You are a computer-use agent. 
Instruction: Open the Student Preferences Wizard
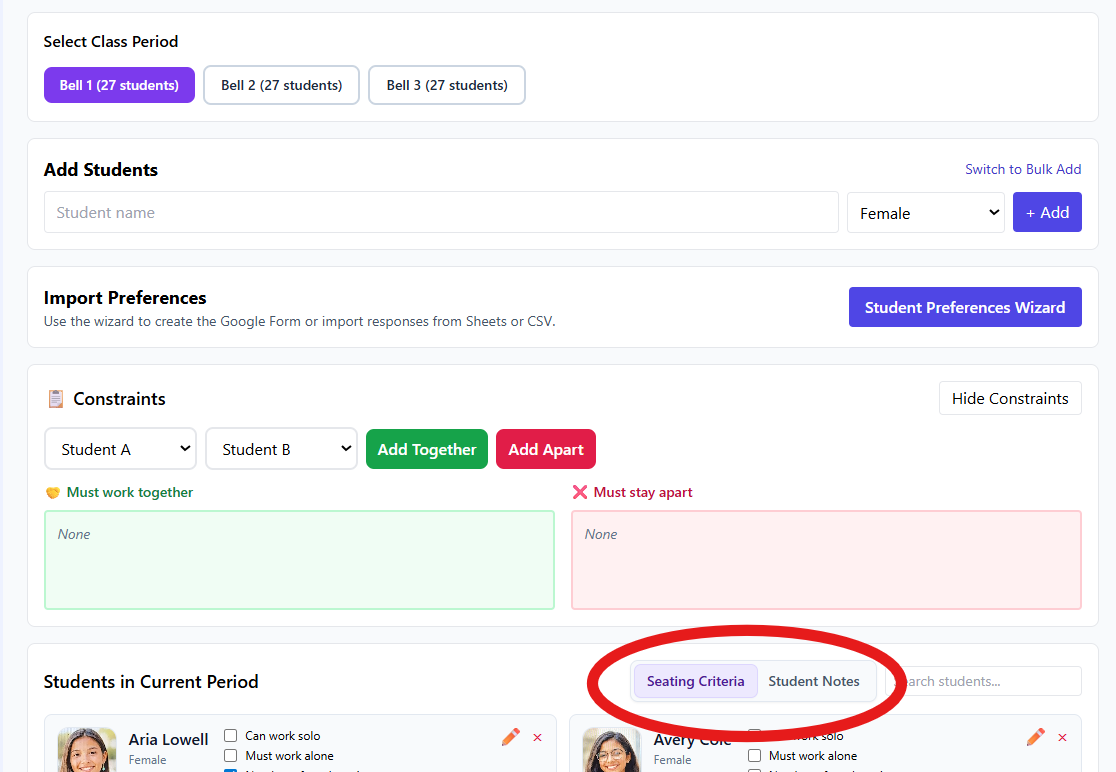pos(964,308)
